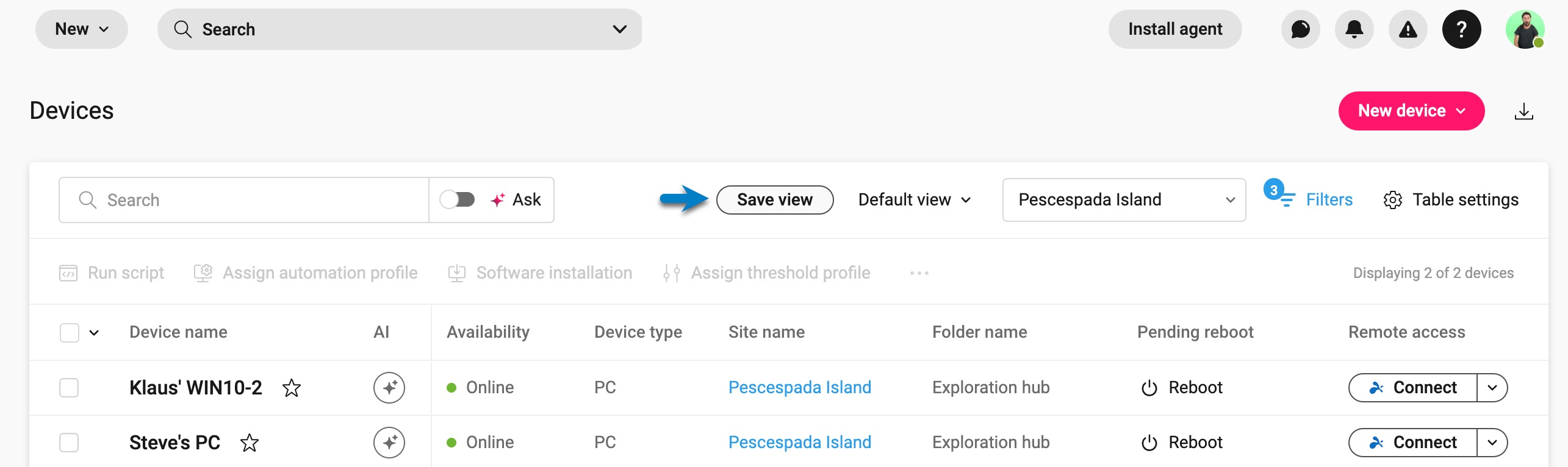Open the help question mark icon
The width and height of the screenshot is (1568, 467).
pos(1461,29)
